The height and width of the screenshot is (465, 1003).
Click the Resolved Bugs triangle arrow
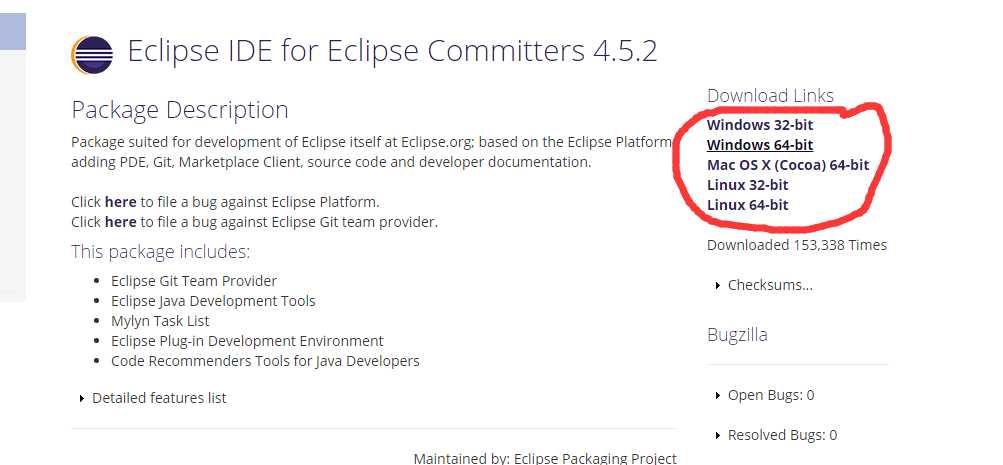point(718,436)
